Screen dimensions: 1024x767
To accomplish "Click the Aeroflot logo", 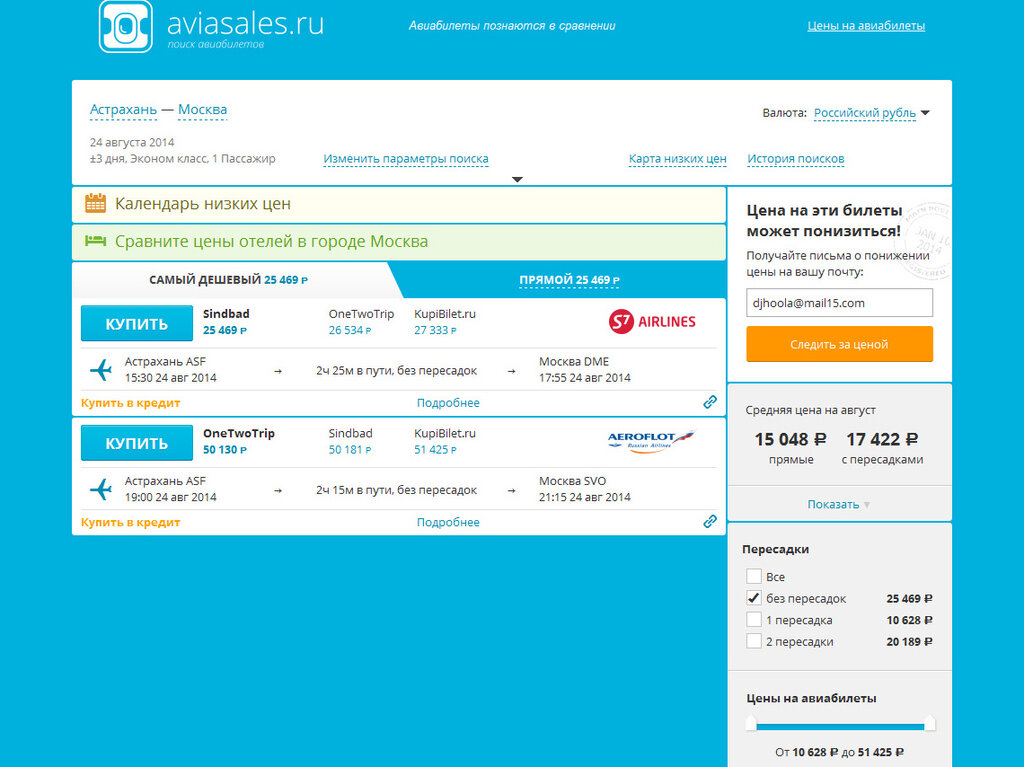I will point(651,442).
